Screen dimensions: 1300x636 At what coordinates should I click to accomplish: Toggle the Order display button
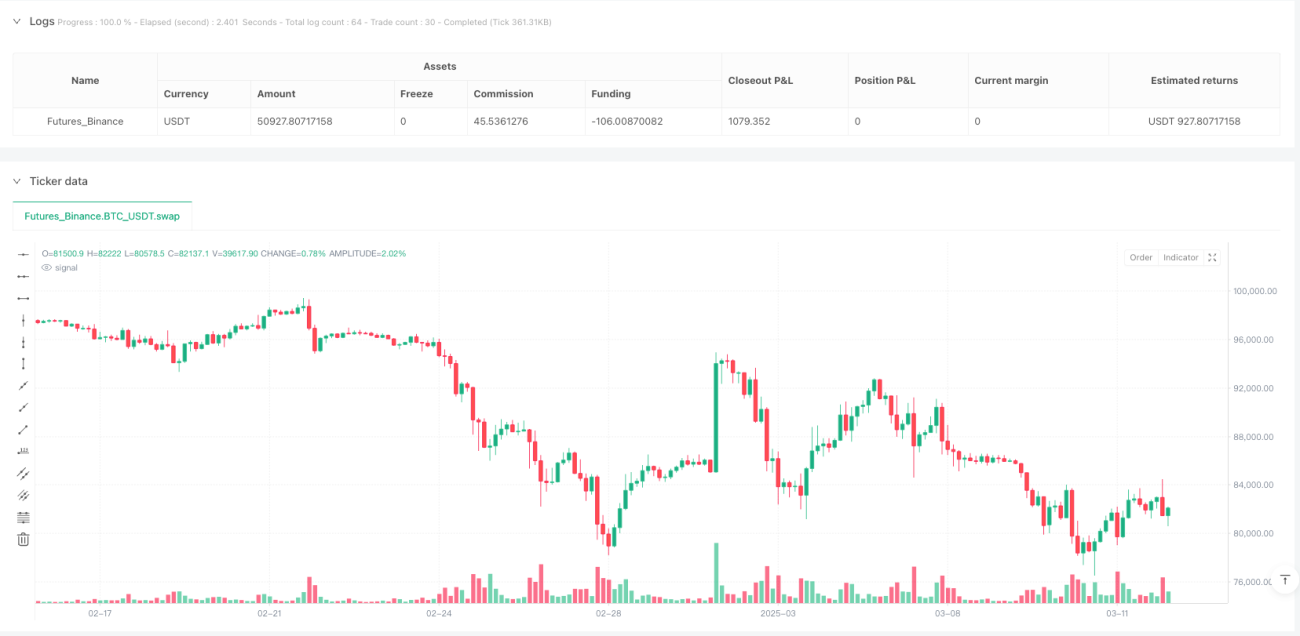pyautogui.click(x=1141, y=257)
